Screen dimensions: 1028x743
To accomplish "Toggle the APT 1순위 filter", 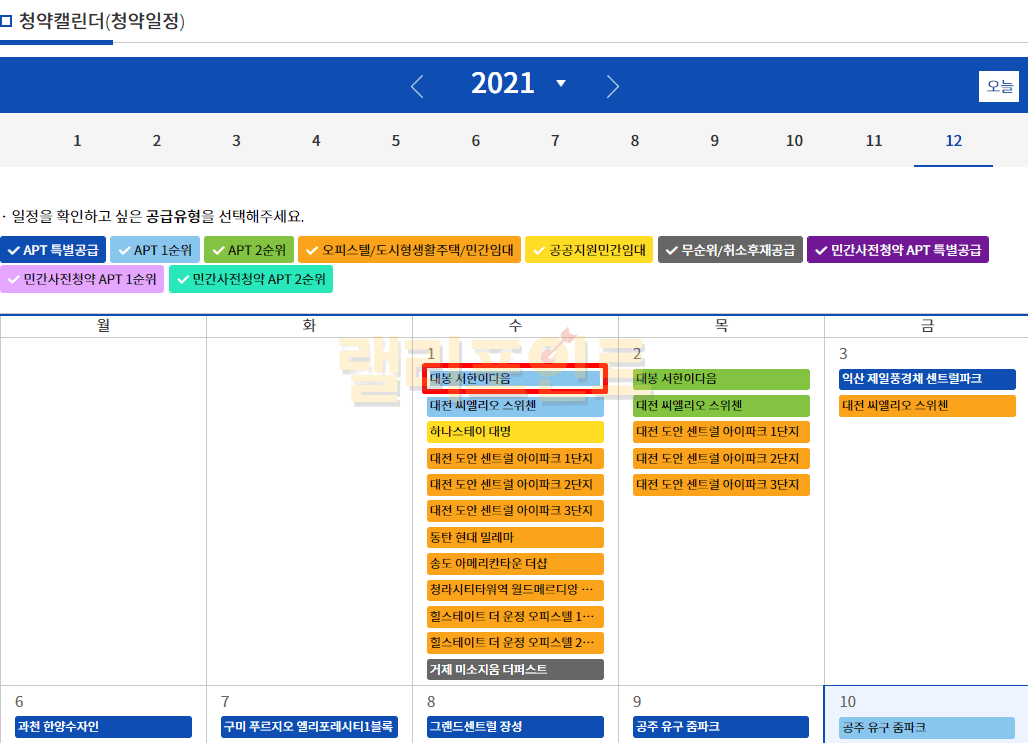I will point(154,250).
